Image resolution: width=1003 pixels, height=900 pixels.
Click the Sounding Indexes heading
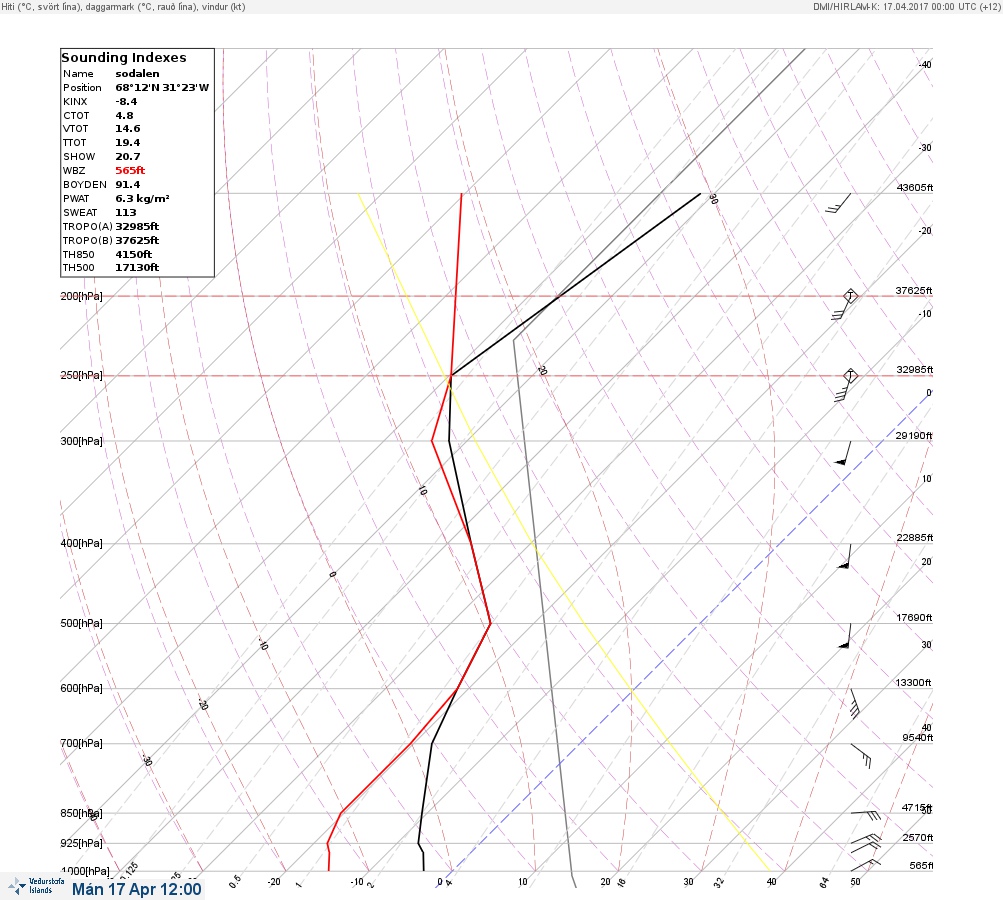click(x=123, y=58)
